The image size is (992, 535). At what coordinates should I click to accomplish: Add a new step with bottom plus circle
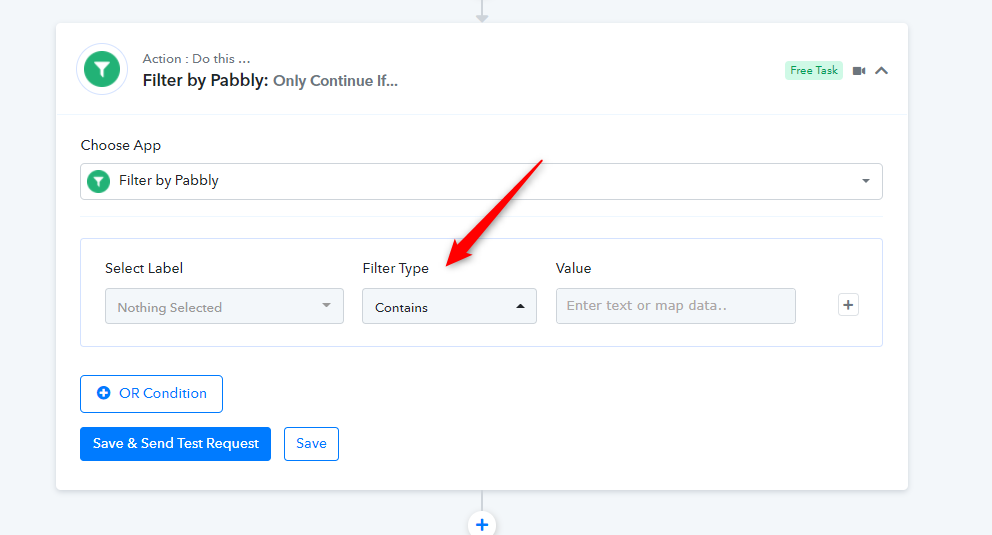click(x=482, y=525)
